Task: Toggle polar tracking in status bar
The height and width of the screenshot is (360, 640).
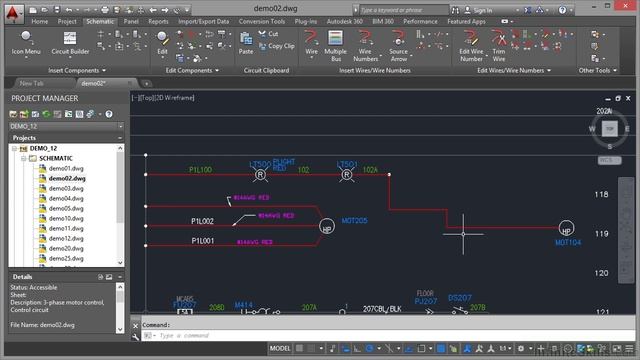Action: (x=369, y=349)
